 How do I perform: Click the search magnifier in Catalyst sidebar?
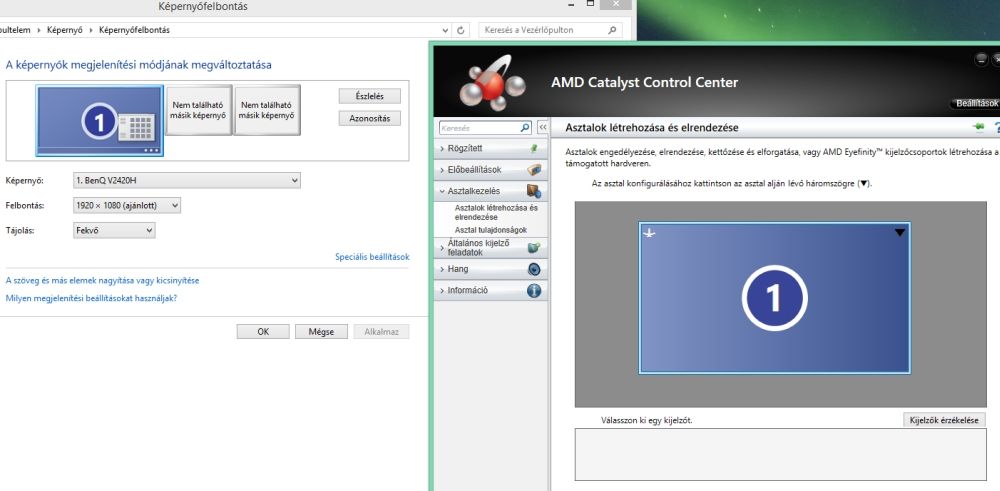click(x=526, y=128)
